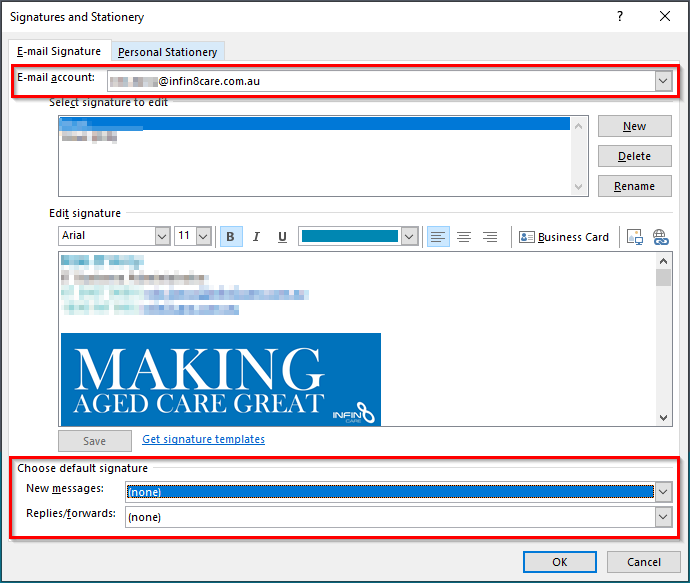Toggle italic formatting for signature text

[256, 237]
